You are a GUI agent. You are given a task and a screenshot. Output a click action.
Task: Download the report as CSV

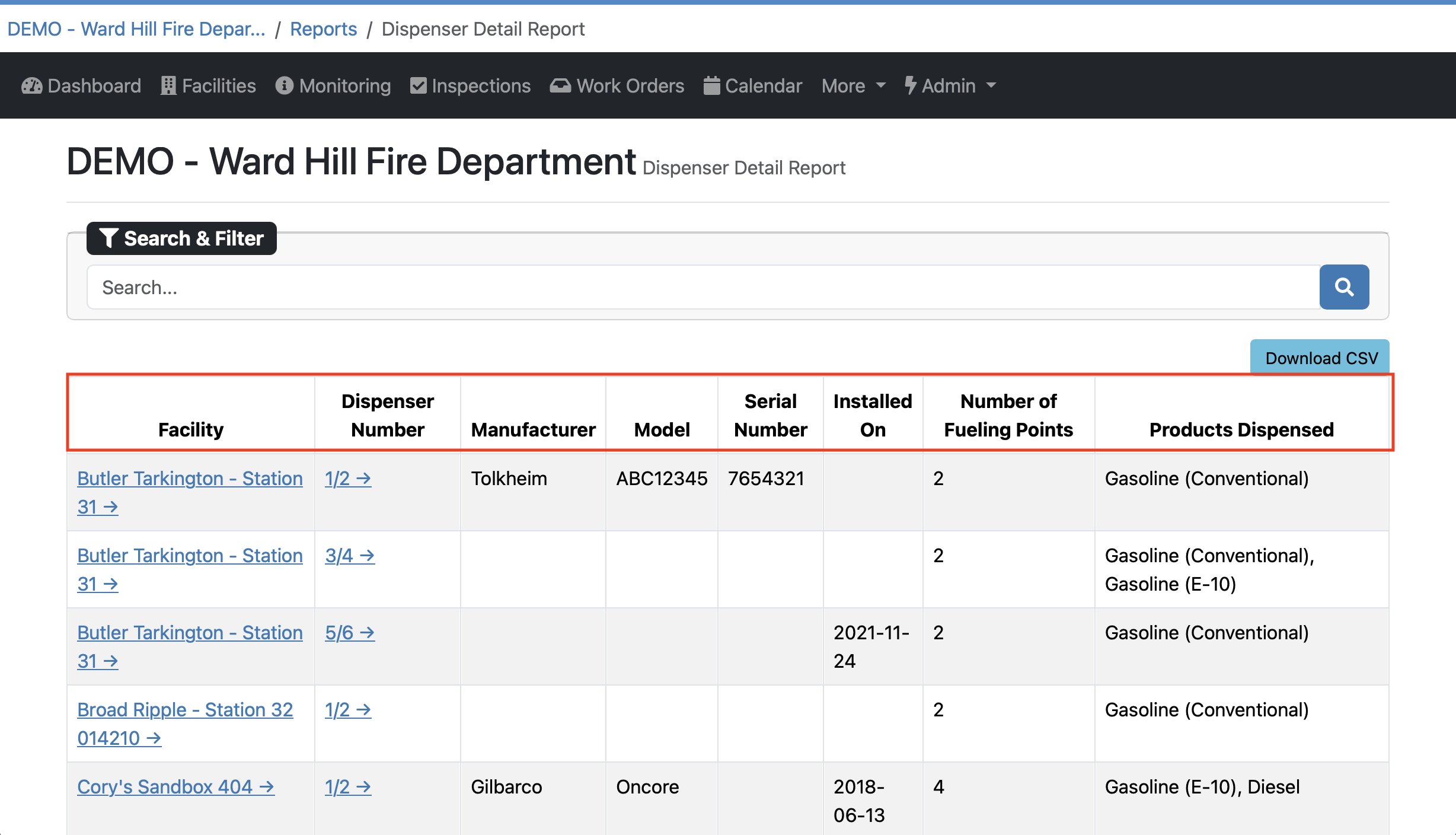point(1320,358)
